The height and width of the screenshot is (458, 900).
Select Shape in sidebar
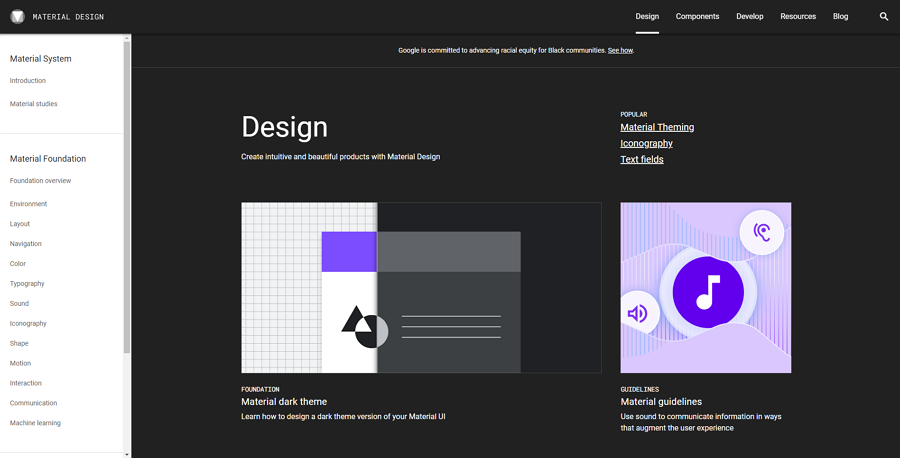pos(19,343)
